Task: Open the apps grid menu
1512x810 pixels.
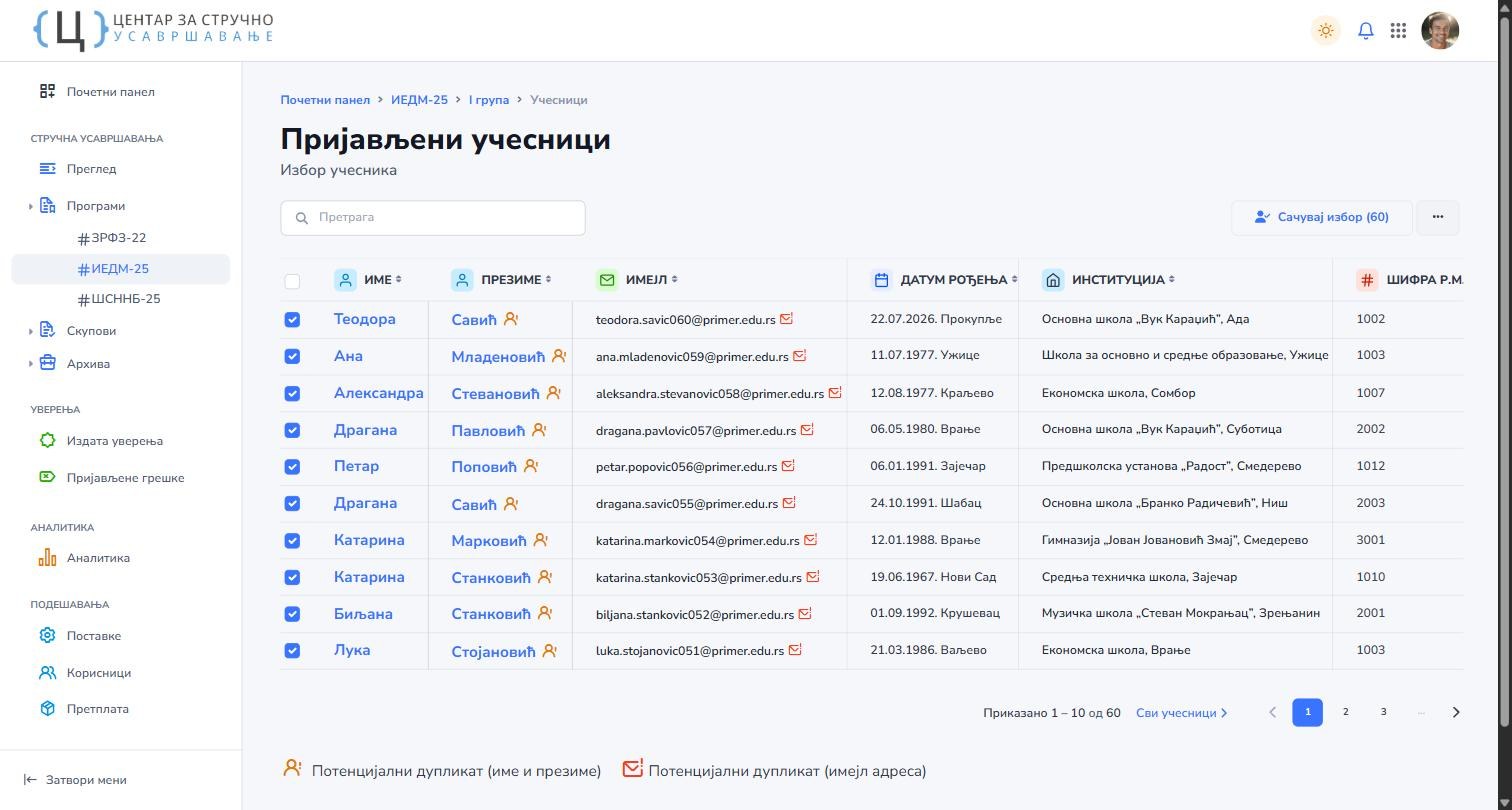Action: (1399, 30)
